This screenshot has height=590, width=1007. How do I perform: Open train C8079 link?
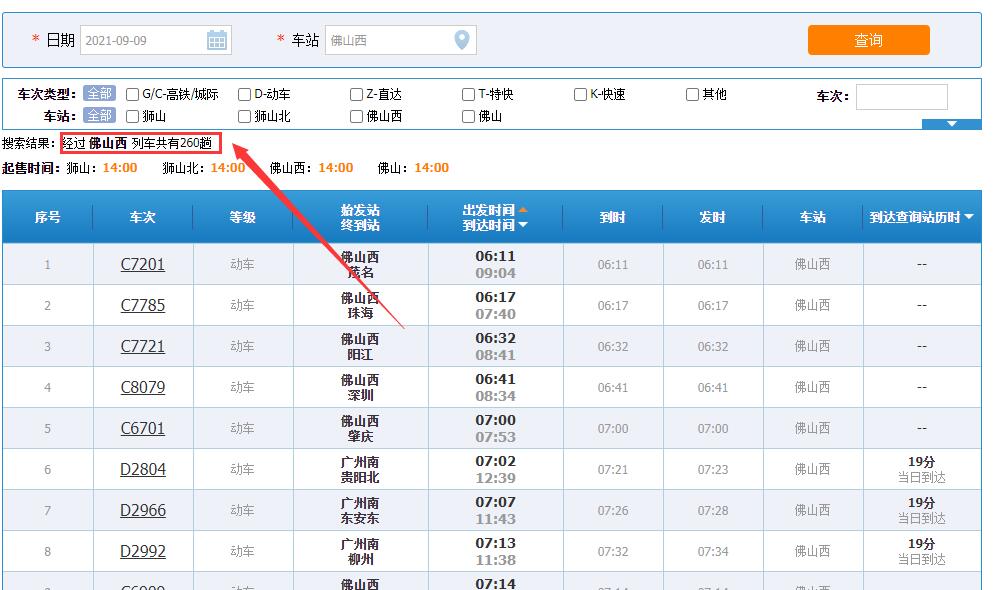pyautogui.click(x=143, y=387)
